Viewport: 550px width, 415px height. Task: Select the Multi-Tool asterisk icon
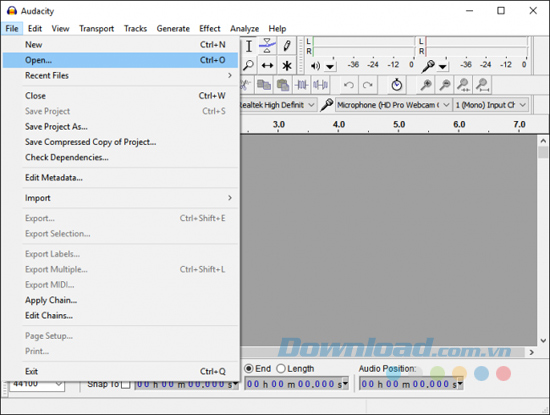tap(287, 65)
